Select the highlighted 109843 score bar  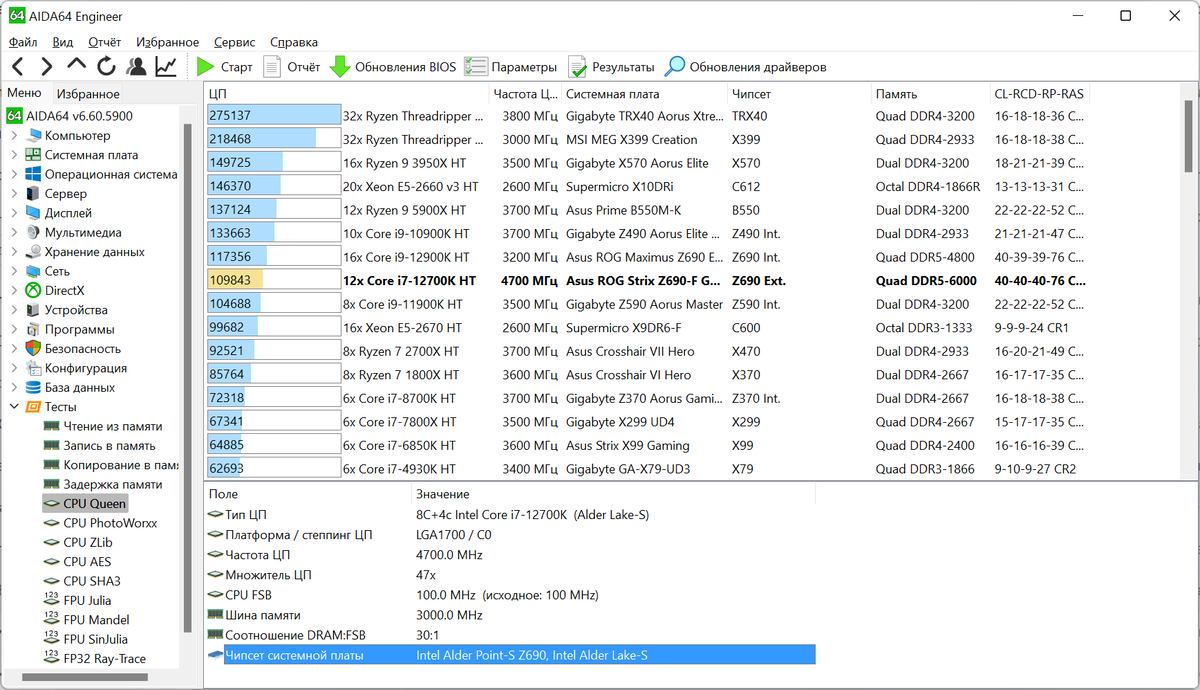click(x=274, y=281)
